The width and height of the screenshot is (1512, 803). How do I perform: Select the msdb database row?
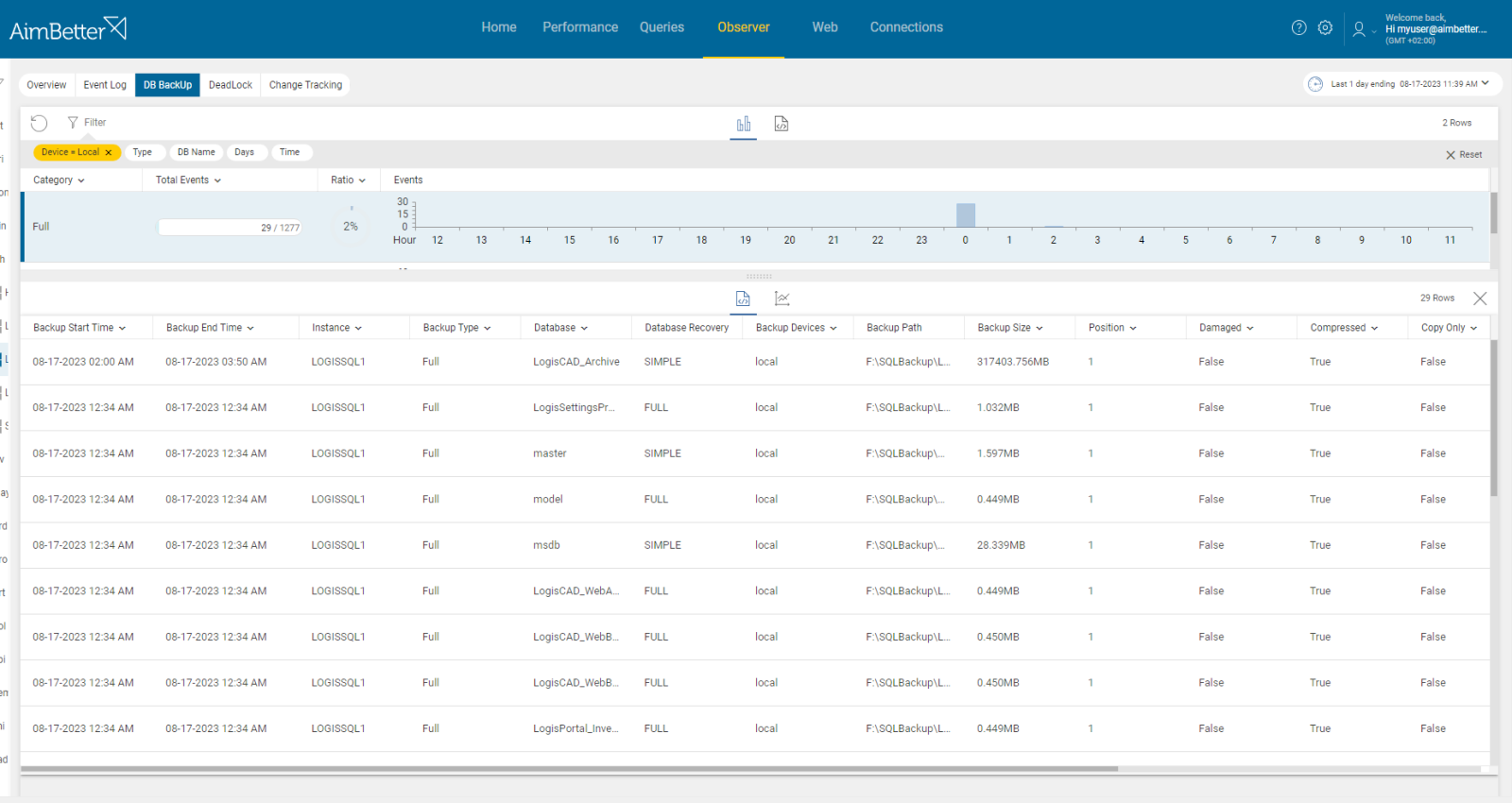point(754,546)
